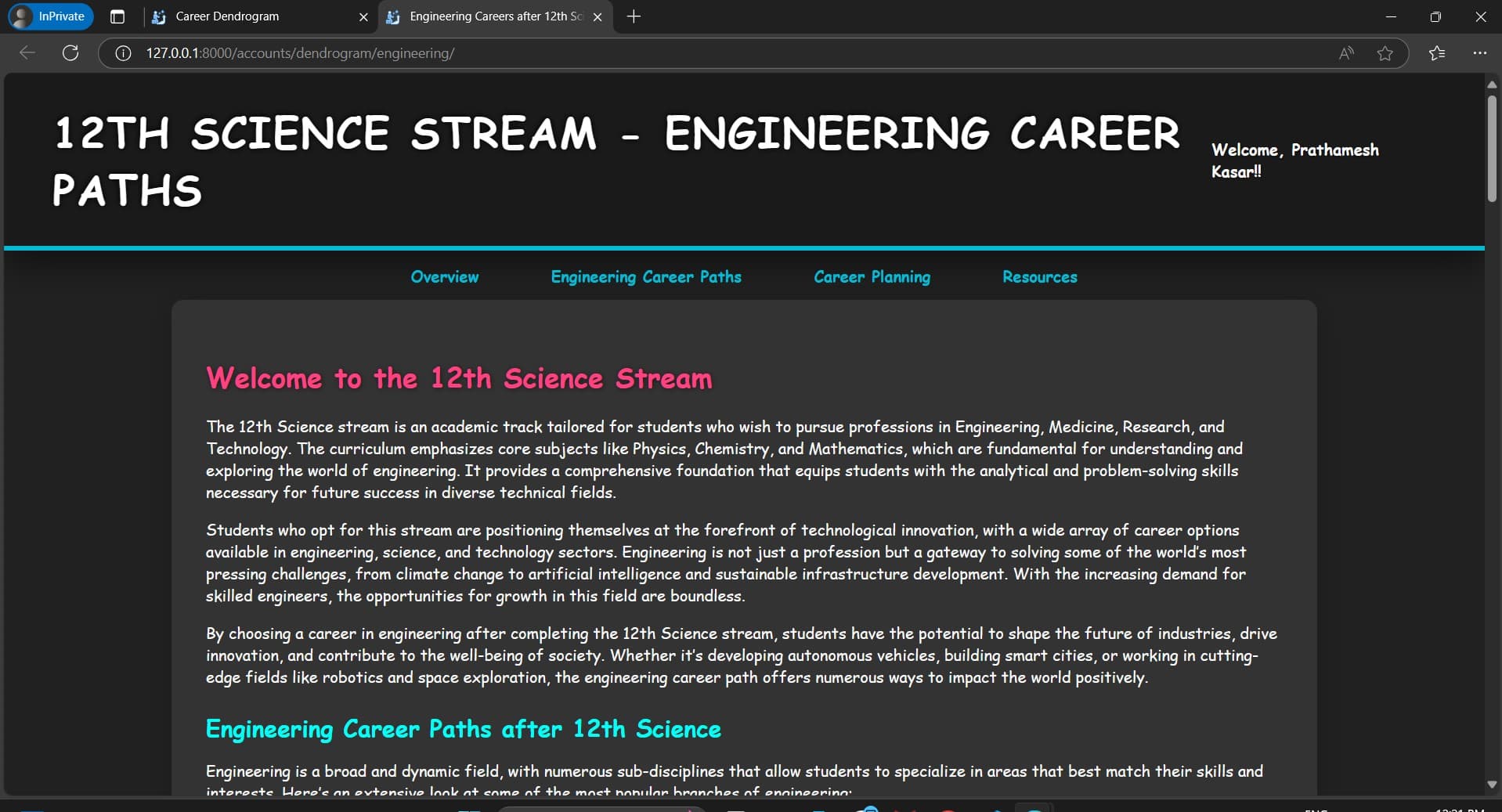Jump to the Overview section

pos(445,277)
